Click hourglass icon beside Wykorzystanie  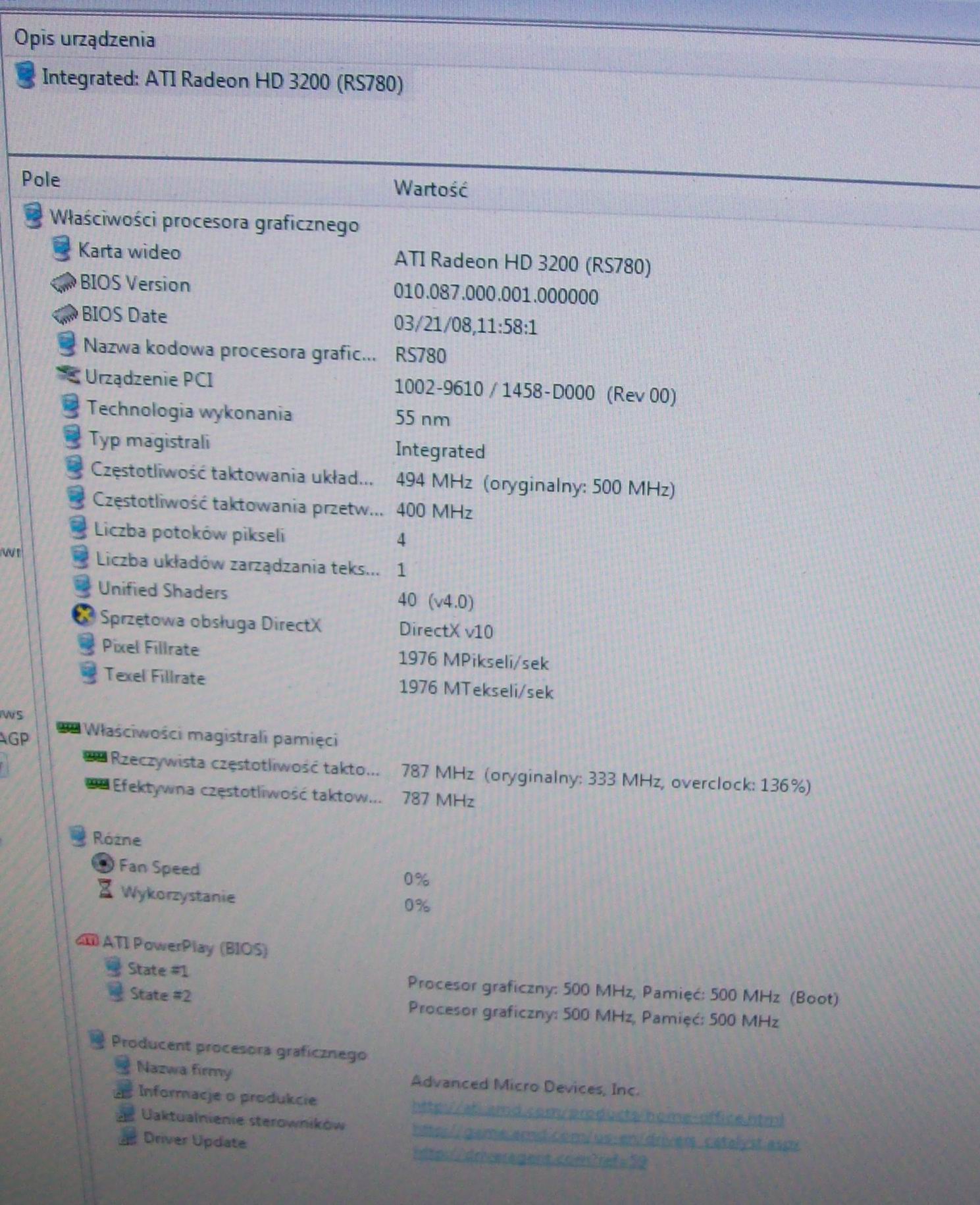(x=105, y=889)
